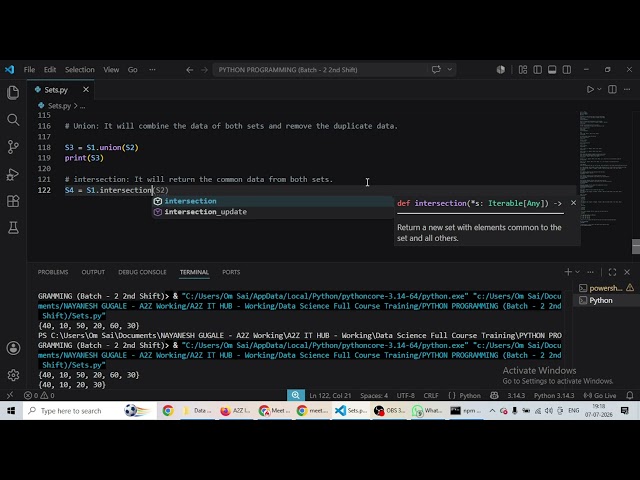Click the Go Live status bar button
This screenshot has height=480, width=640.
(599, 395)
